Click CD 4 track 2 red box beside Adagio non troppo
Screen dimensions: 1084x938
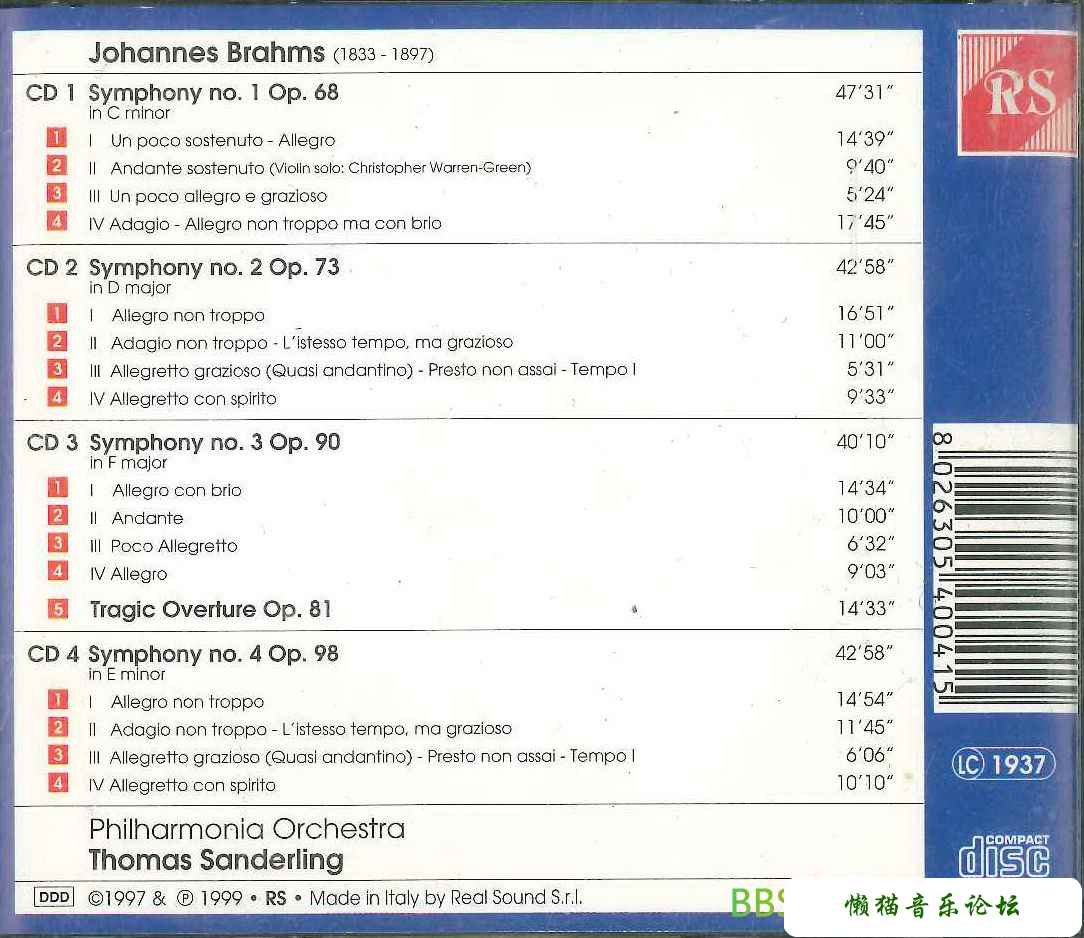(58, 726)
